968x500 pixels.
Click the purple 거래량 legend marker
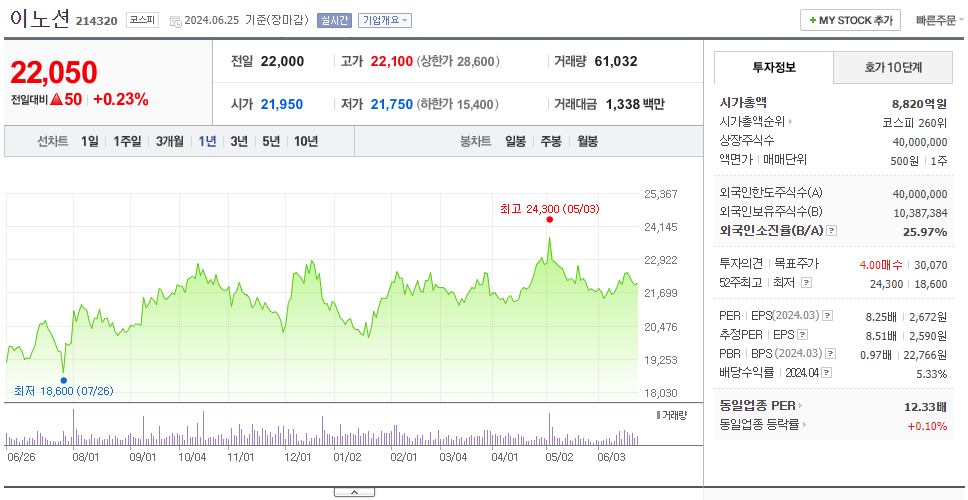coord(658,415)
